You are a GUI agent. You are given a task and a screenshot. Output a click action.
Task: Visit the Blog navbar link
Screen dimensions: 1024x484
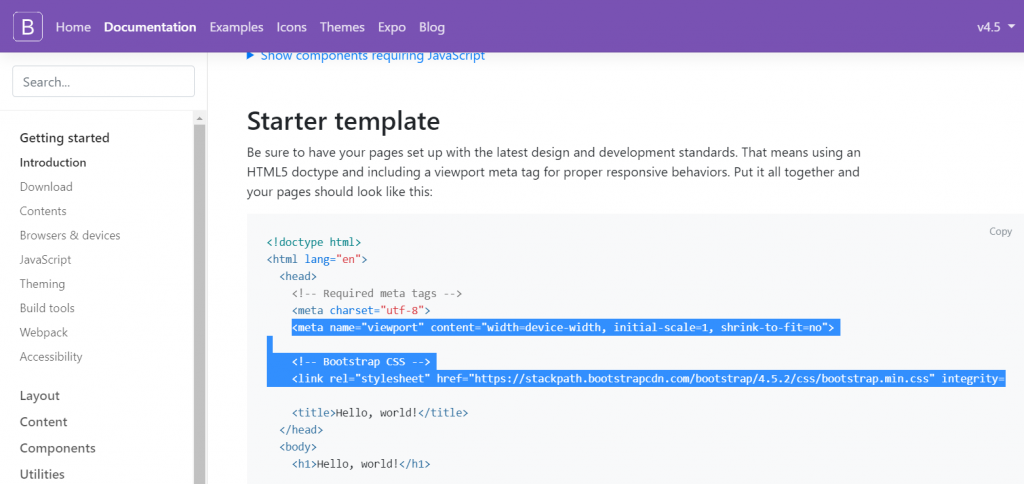(432, 27)
